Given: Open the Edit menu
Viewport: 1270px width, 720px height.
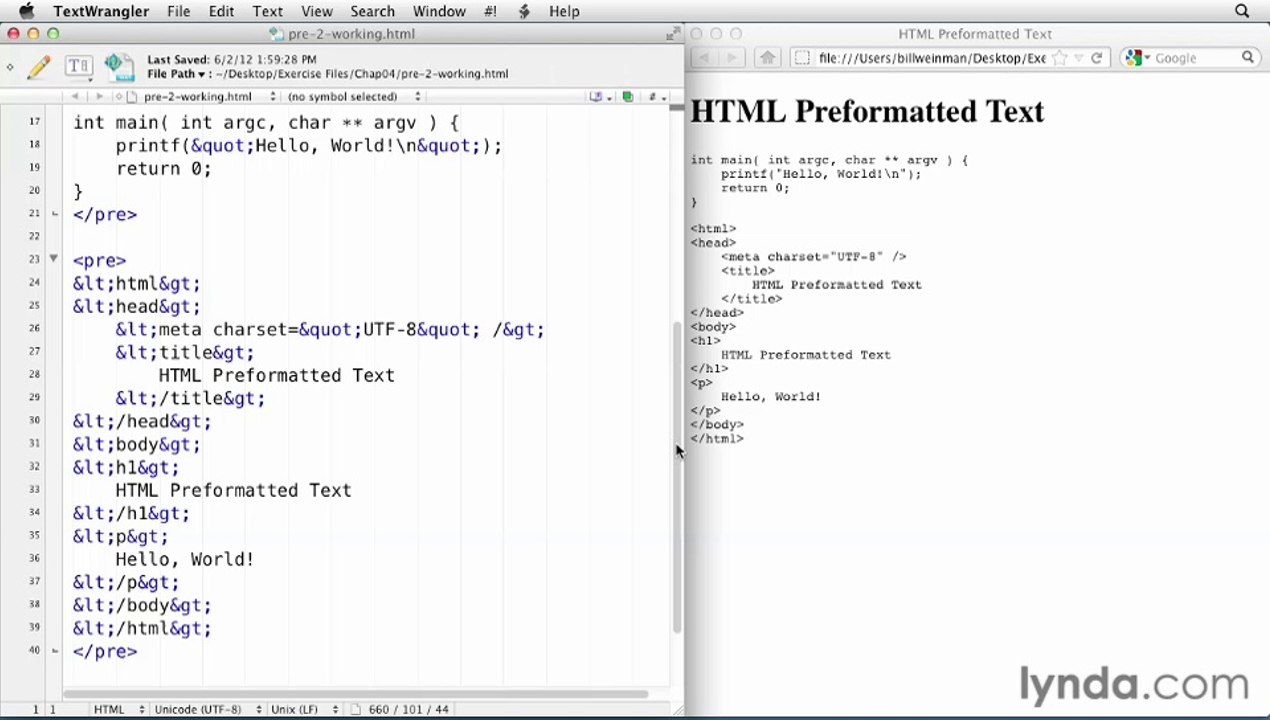Looking at the screenshot, I should click(221, 11).
